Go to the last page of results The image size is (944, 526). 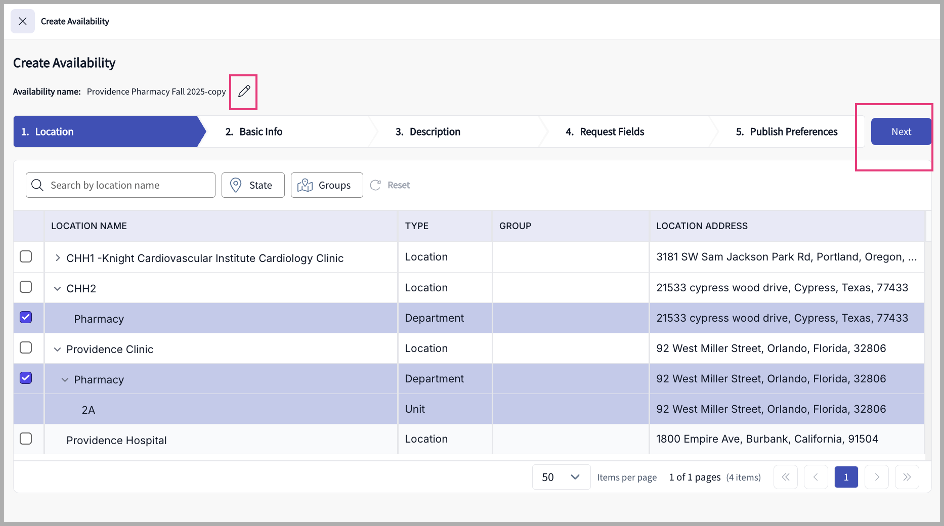tap(907, 477)
